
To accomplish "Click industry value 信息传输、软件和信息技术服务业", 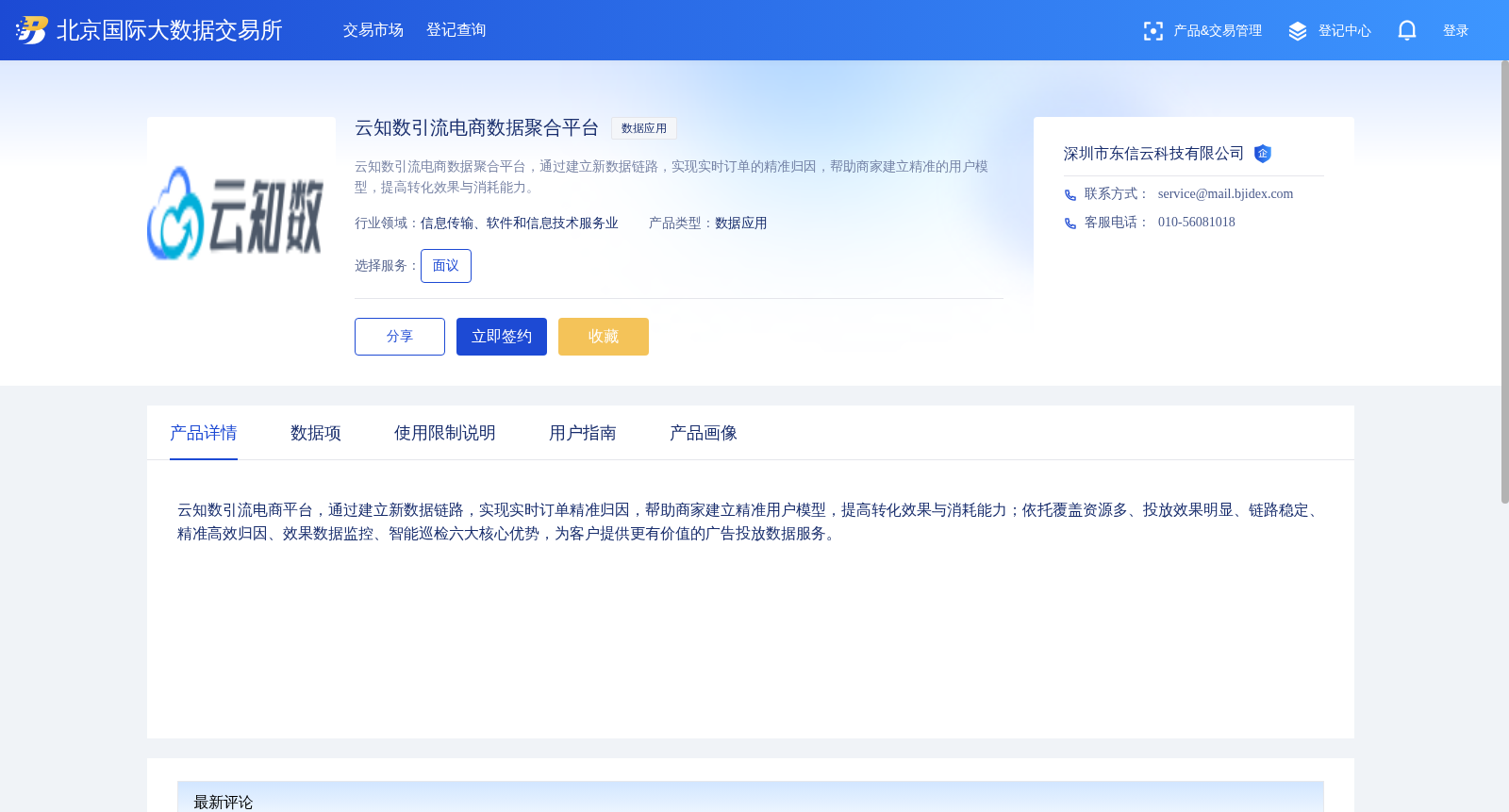I will 520,224.
